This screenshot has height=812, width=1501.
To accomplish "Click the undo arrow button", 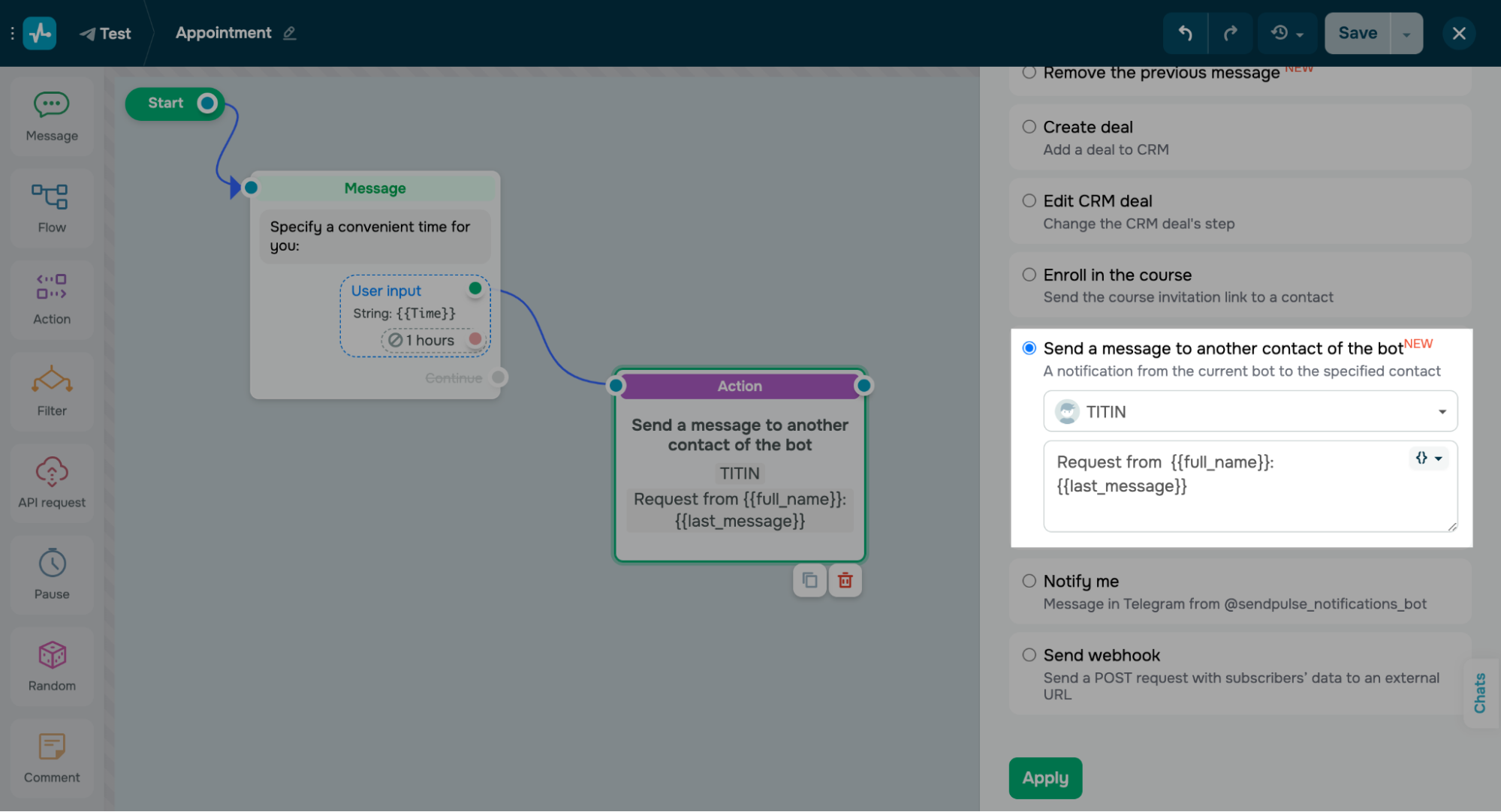I will (x=1185, y=33).
